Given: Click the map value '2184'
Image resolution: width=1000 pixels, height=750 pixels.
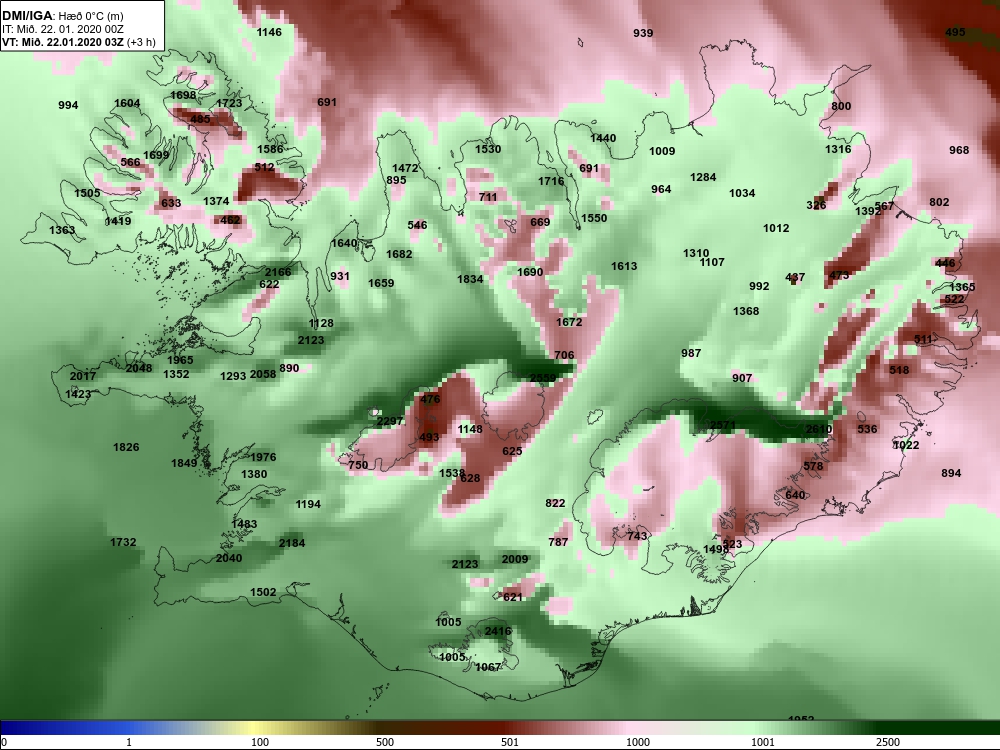Looking at the screenshot, I should tap(292, 543).
